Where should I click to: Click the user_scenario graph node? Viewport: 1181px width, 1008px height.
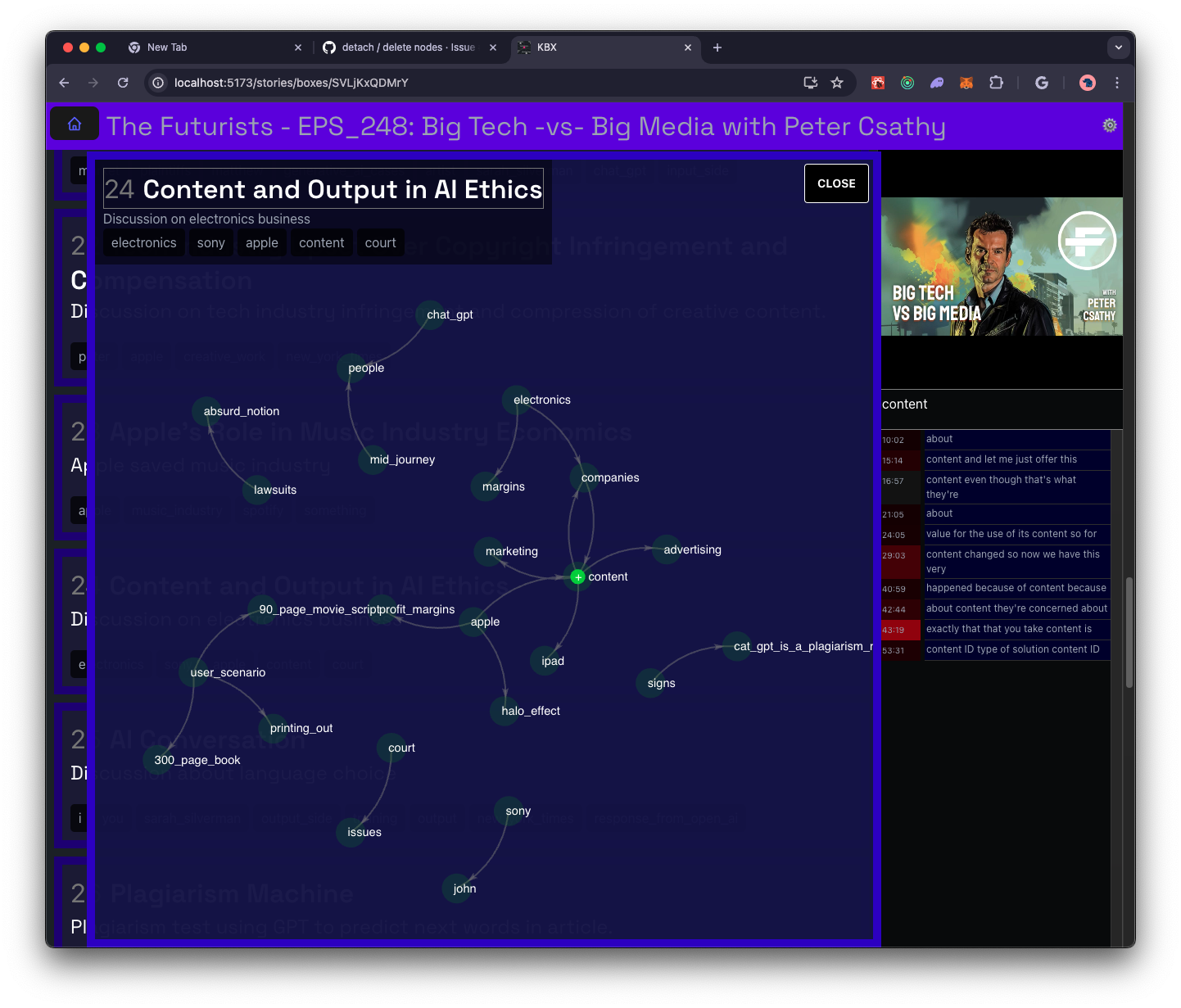194,672
